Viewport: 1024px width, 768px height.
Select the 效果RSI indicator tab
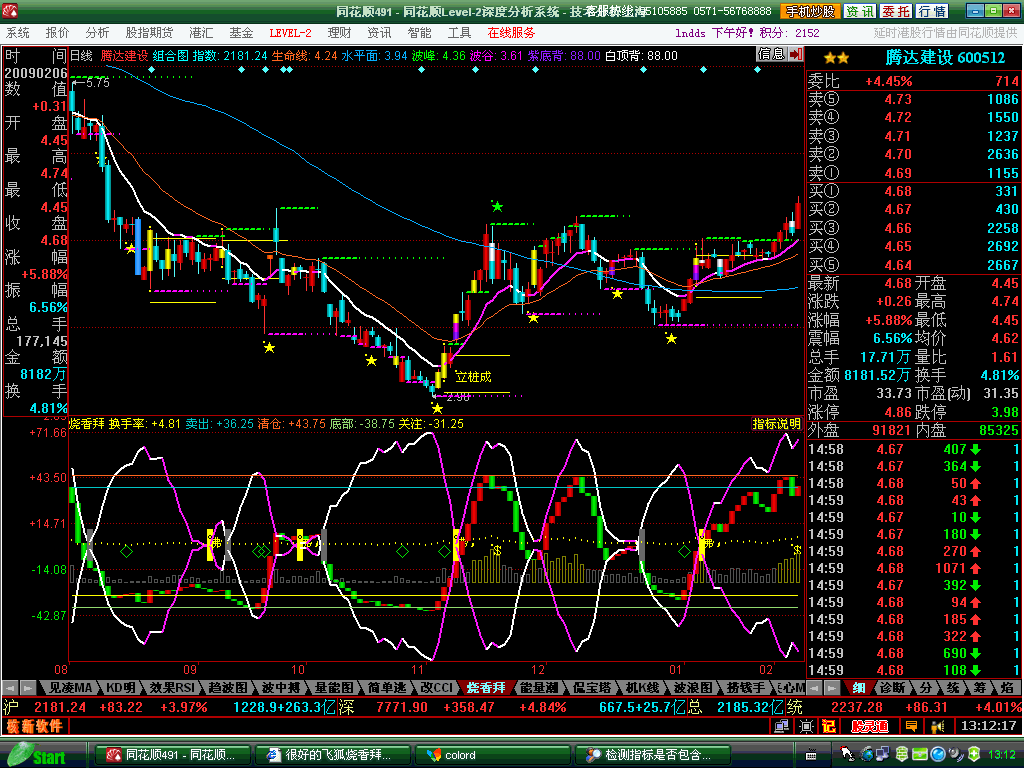click(172, 688)
